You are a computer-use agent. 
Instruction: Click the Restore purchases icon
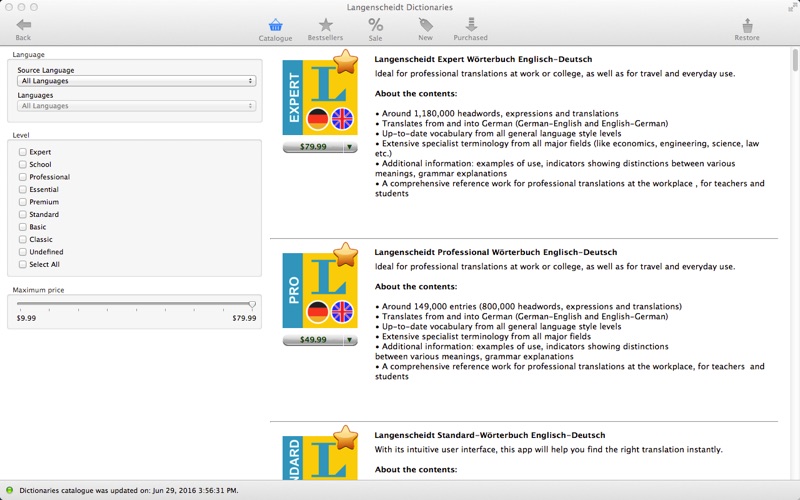(x=747, y=25)
